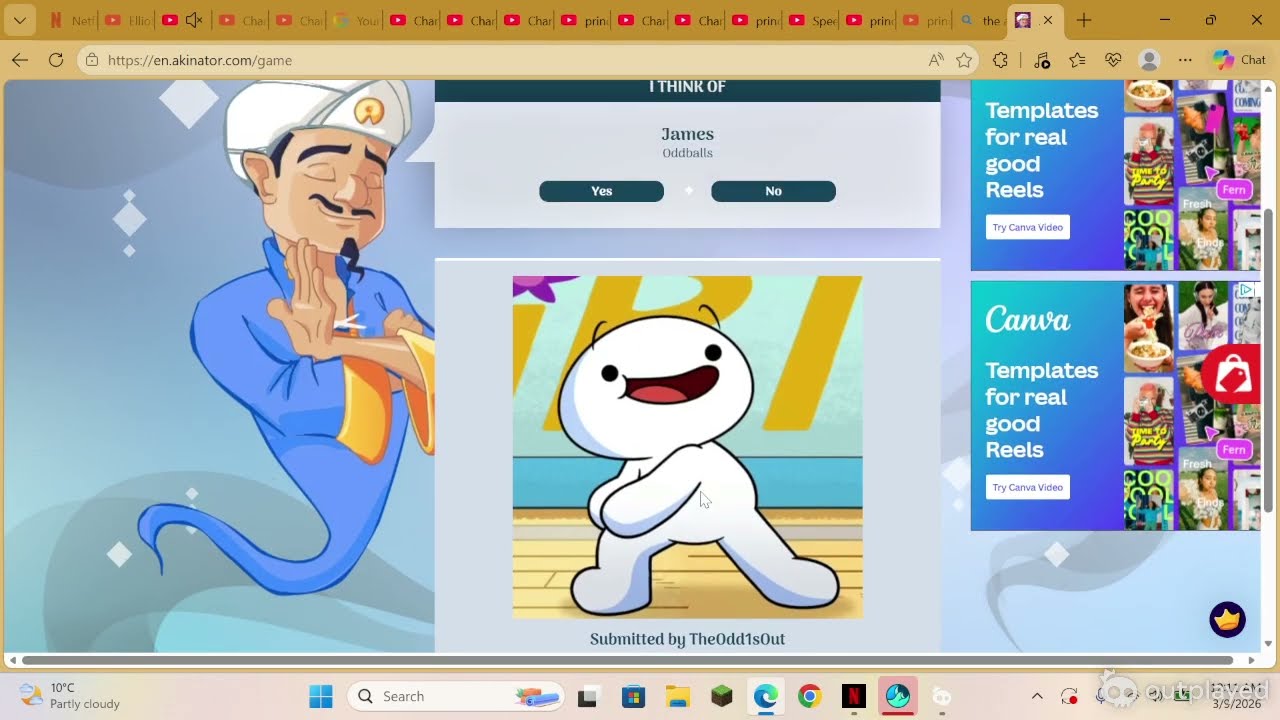Click the Canva logo in lower ad

click(x=1028, y=320)
